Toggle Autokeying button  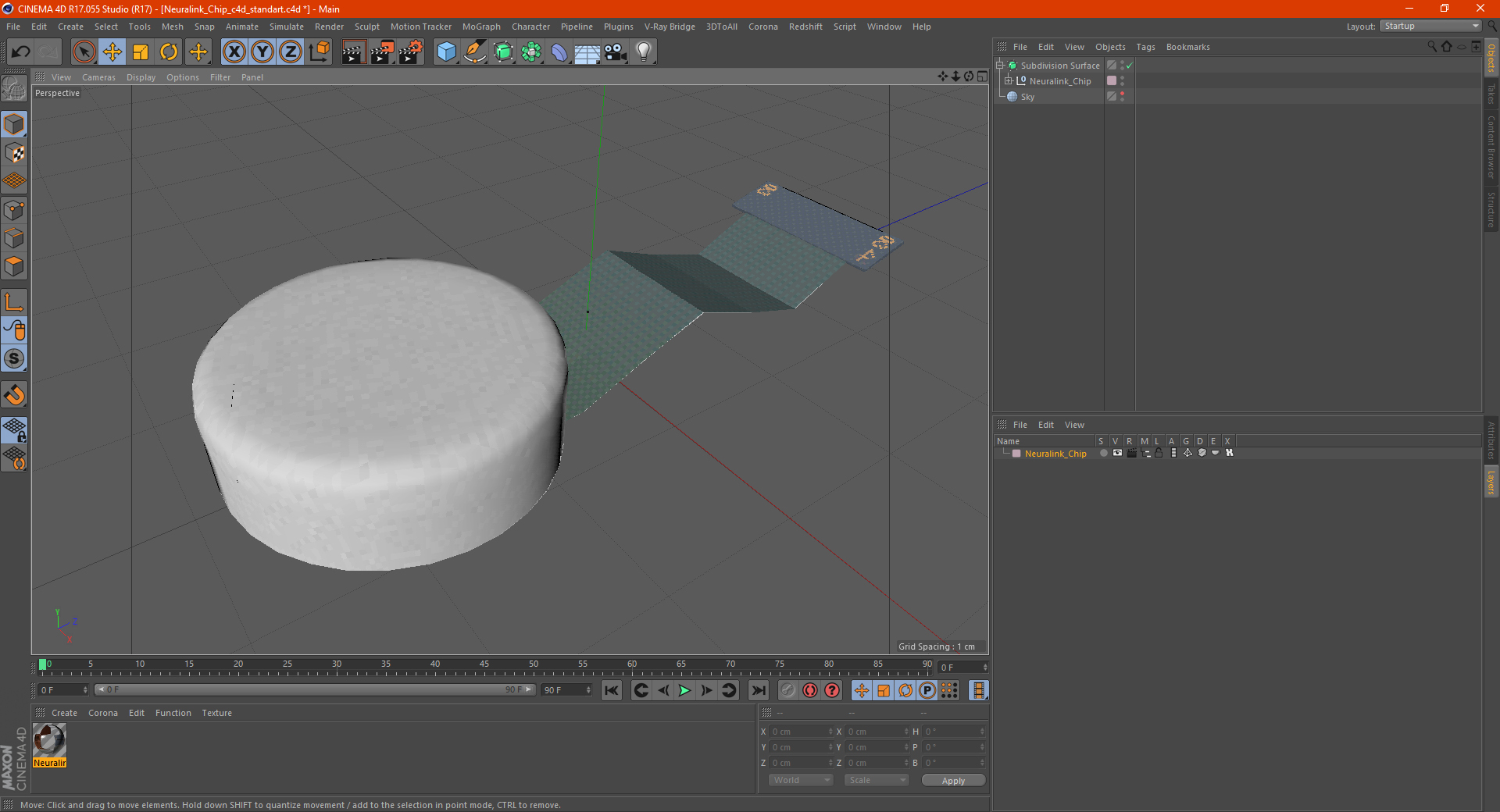(x=810, y=690)
